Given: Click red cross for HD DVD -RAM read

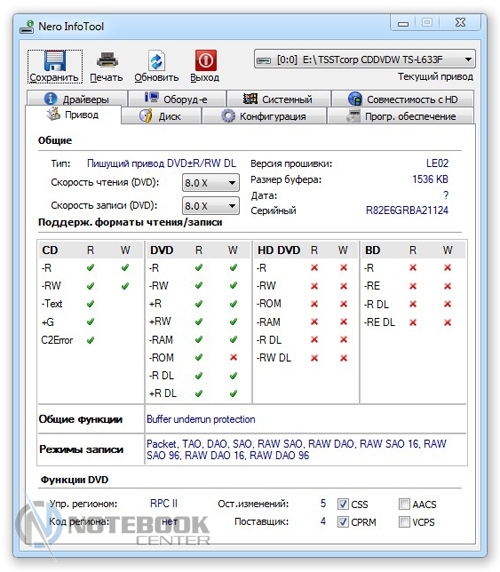Looking at the screenshot, I should (314, 322).
